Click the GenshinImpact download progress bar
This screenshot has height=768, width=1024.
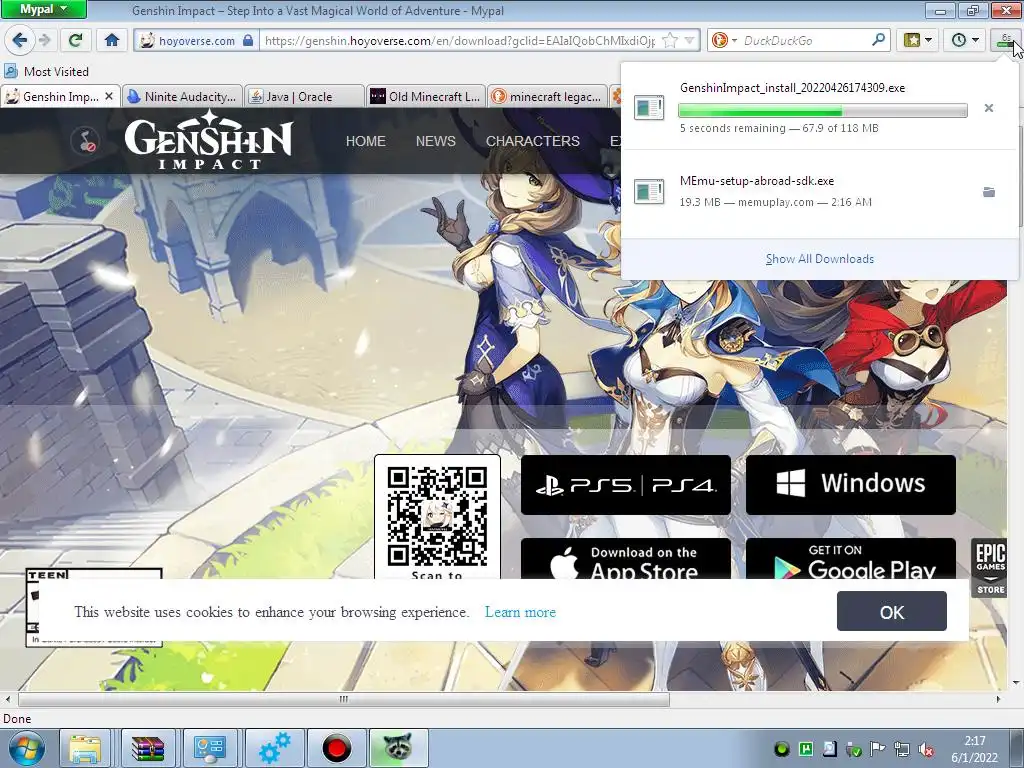pyautogui.click(x=823, y=110)
